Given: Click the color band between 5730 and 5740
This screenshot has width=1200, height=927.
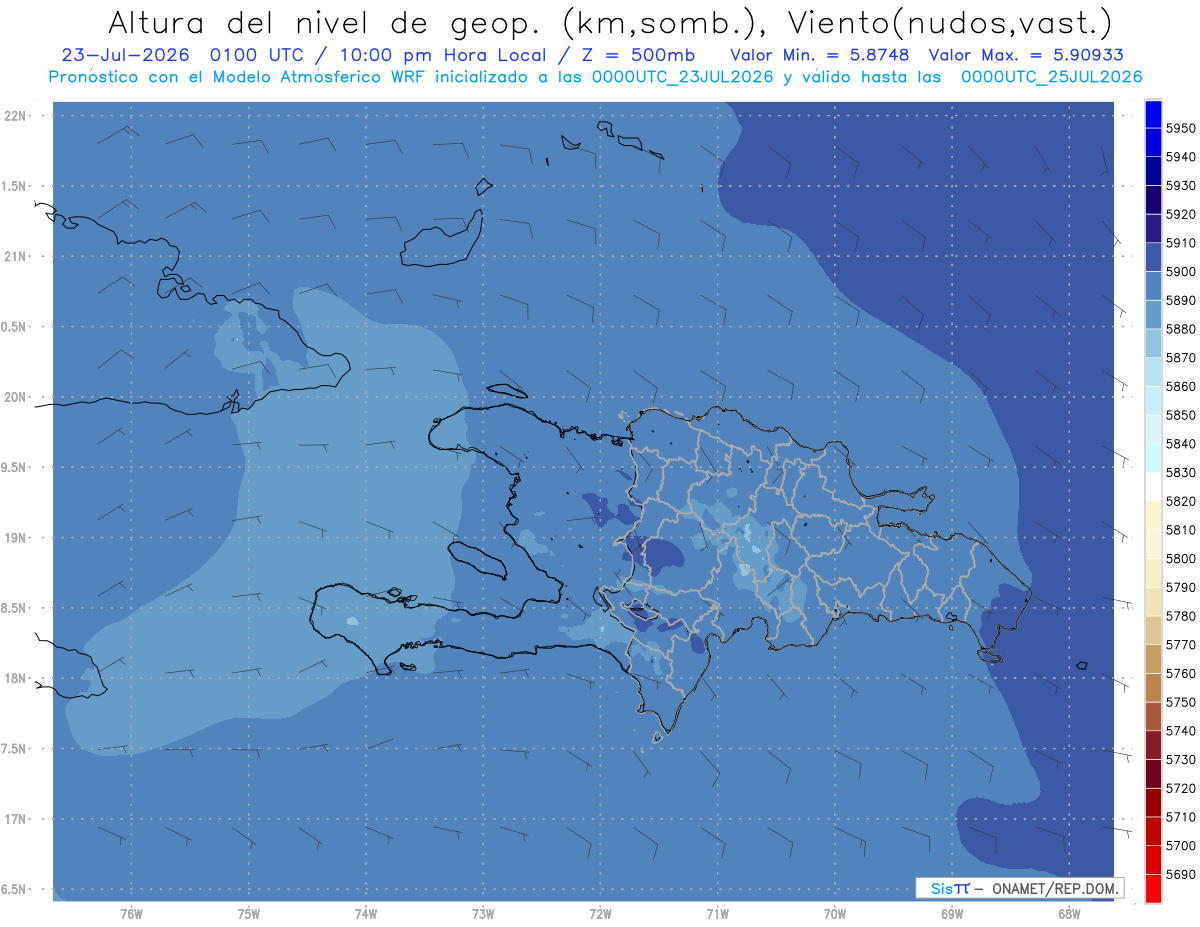Looking at the screenshot, I should (x=1153, y=744).
